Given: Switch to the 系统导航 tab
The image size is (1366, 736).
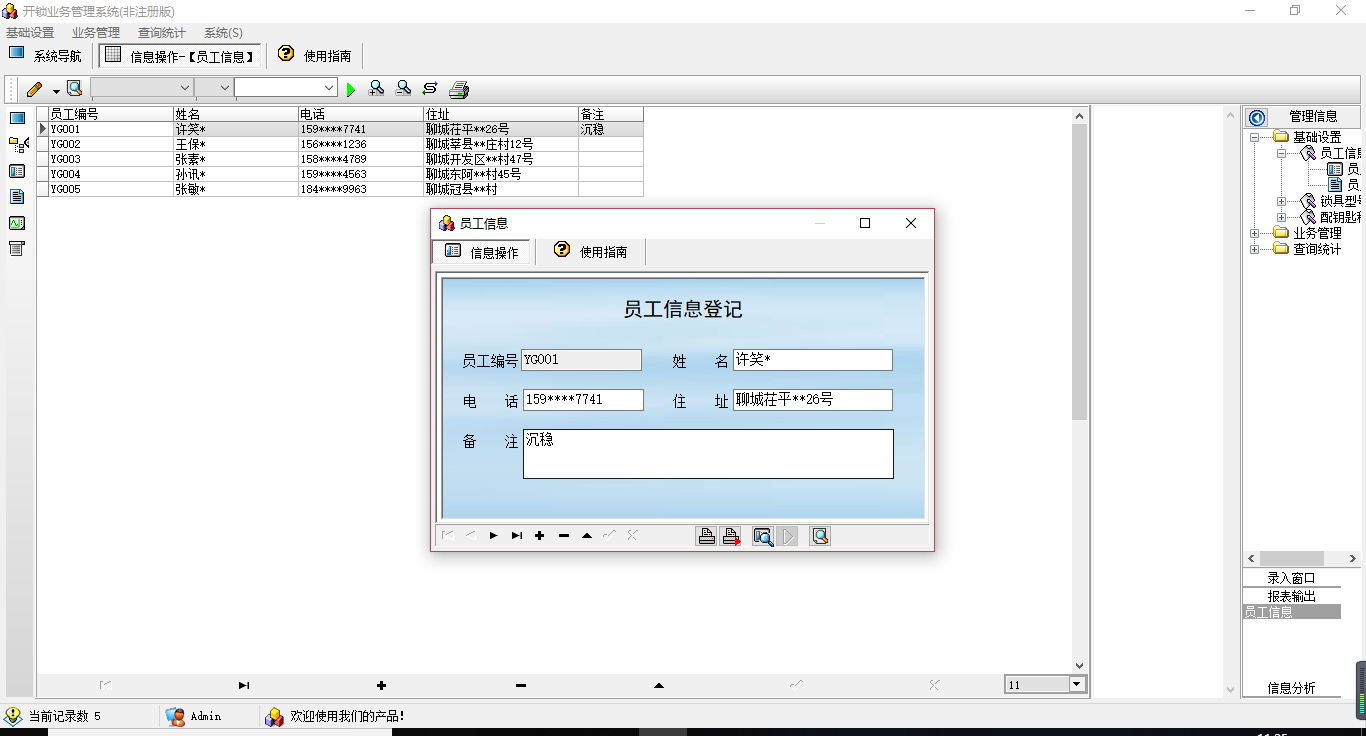Looking at the screenshot, I should click(x=45, y=56).
